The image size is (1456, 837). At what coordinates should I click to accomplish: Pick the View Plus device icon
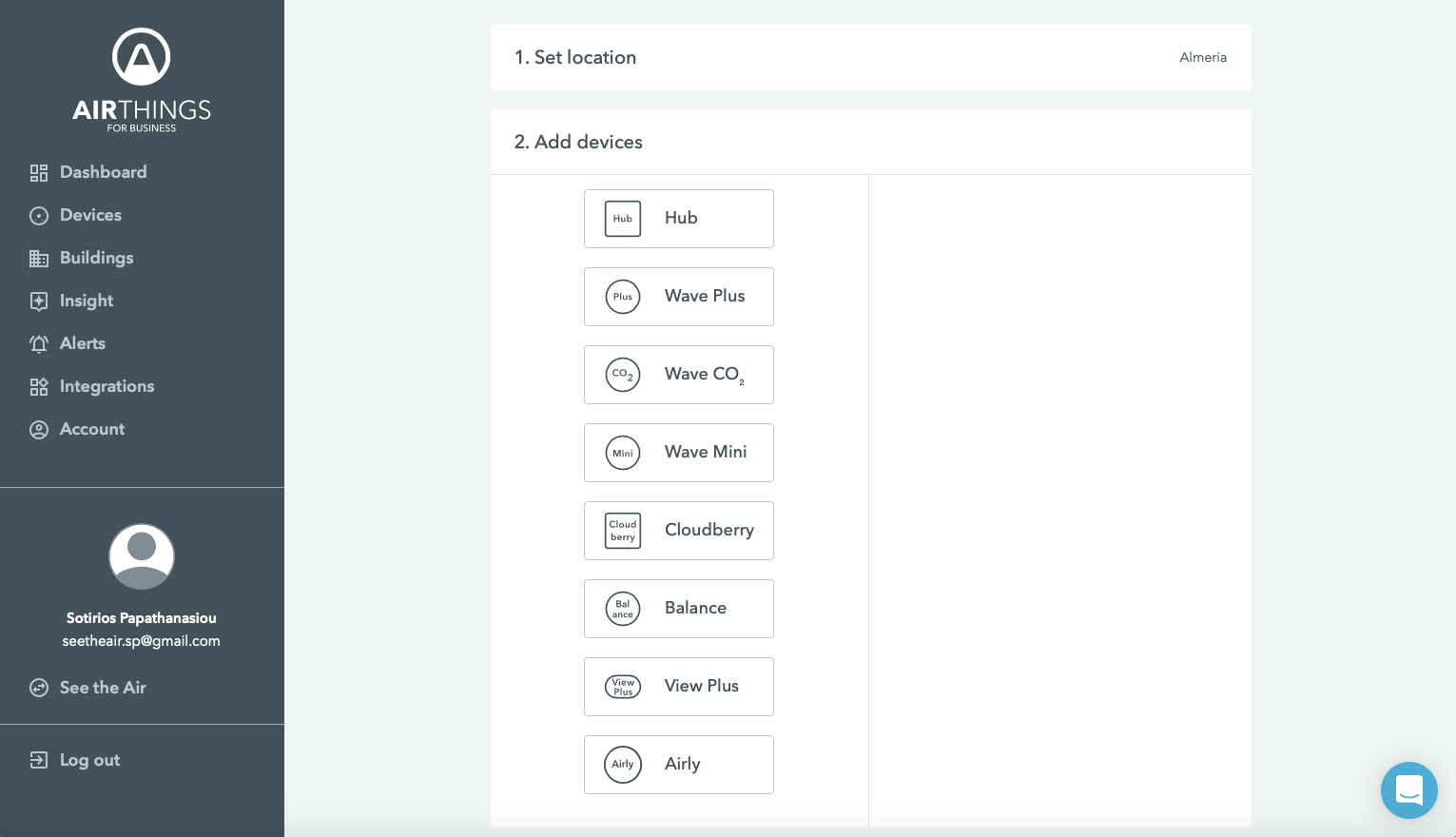tap(623, 687)
